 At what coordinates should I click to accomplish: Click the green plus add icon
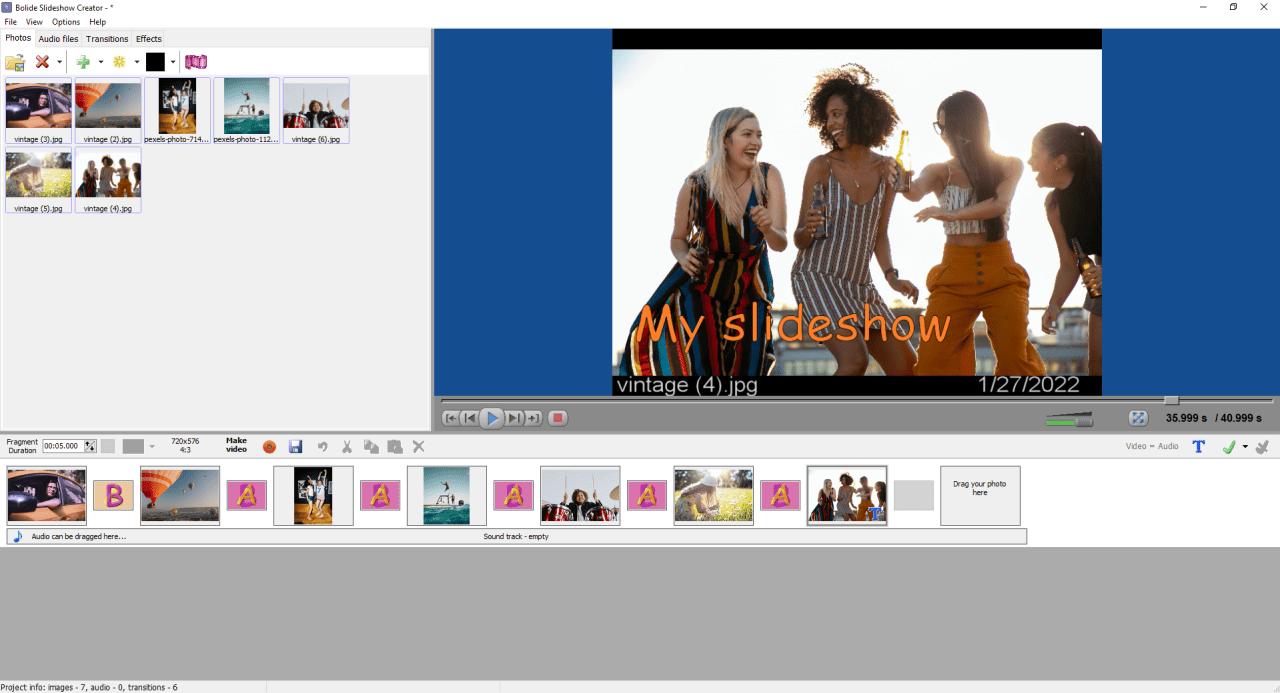point(83,62)
